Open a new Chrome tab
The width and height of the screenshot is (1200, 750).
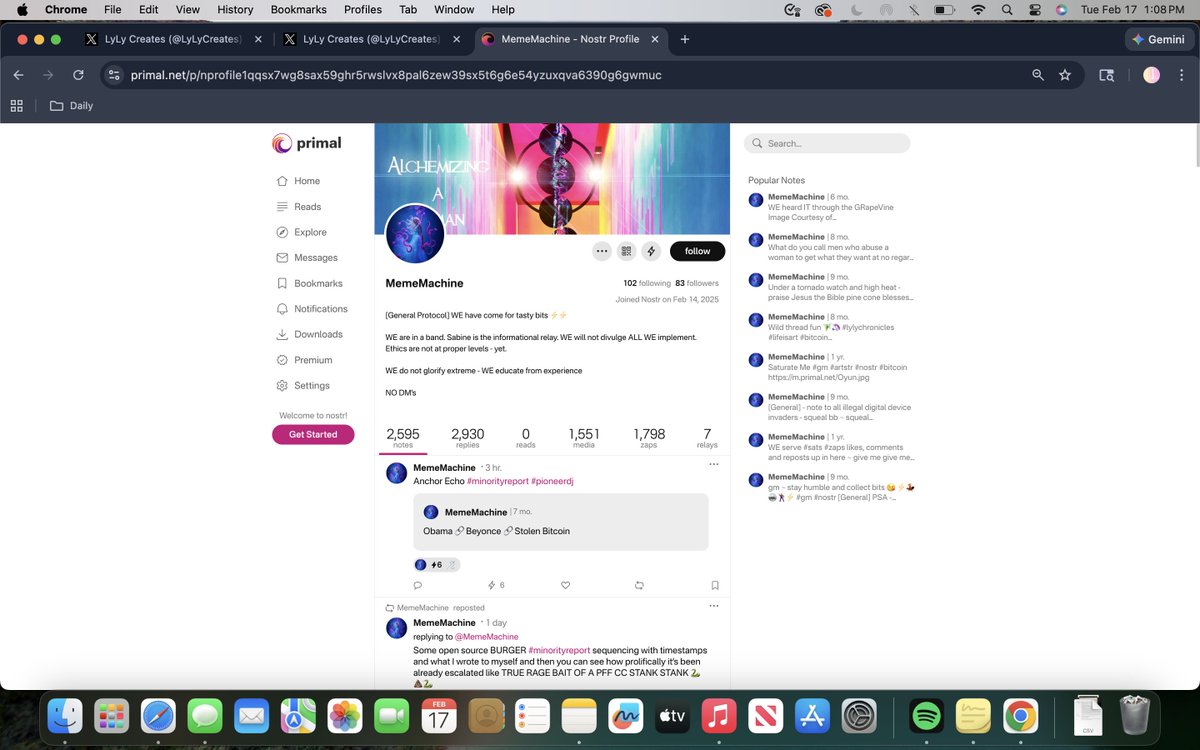coord(685,40)
